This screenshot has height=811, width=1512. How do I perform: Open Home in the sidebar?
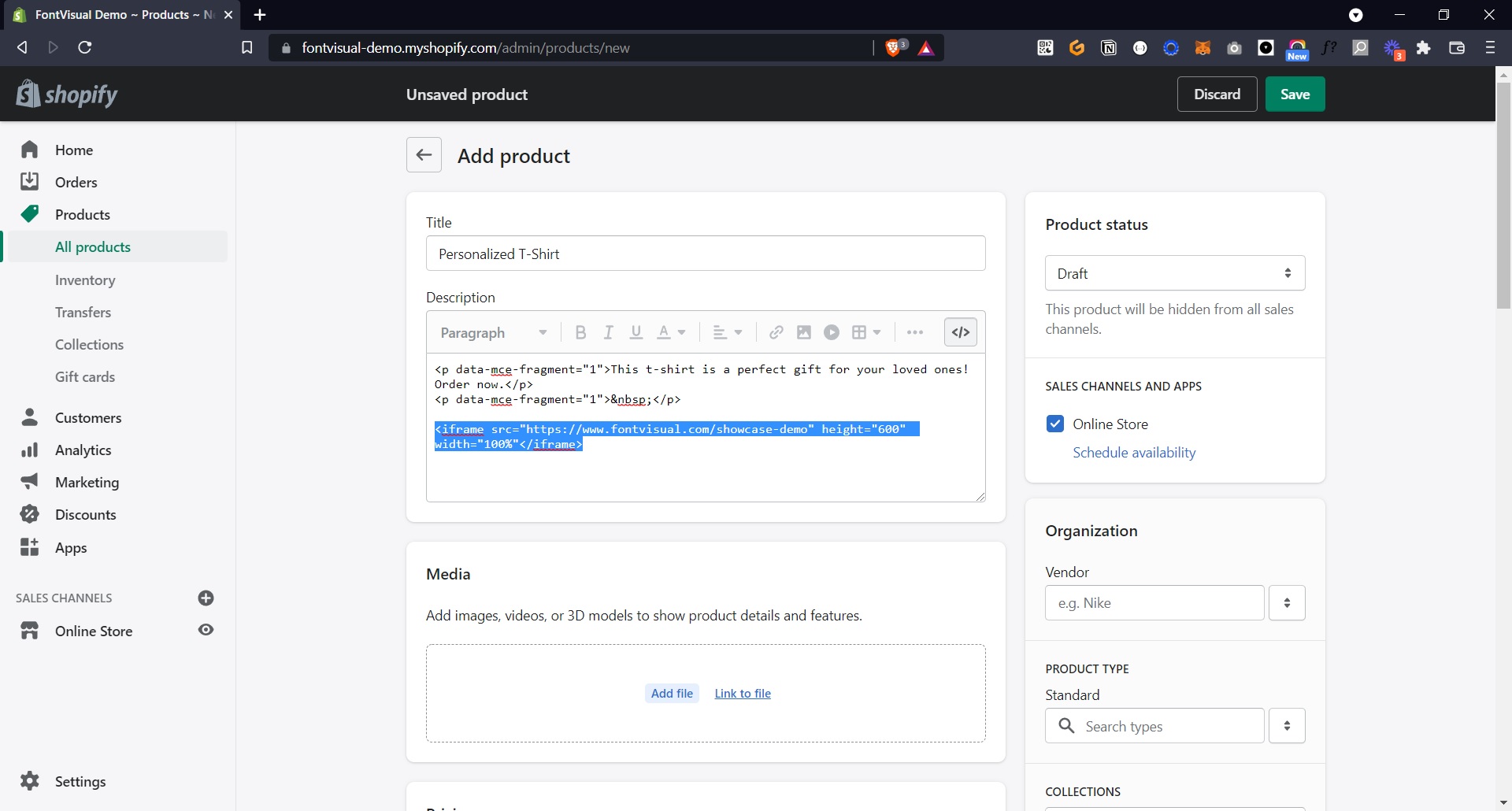[x=74, y=150]
